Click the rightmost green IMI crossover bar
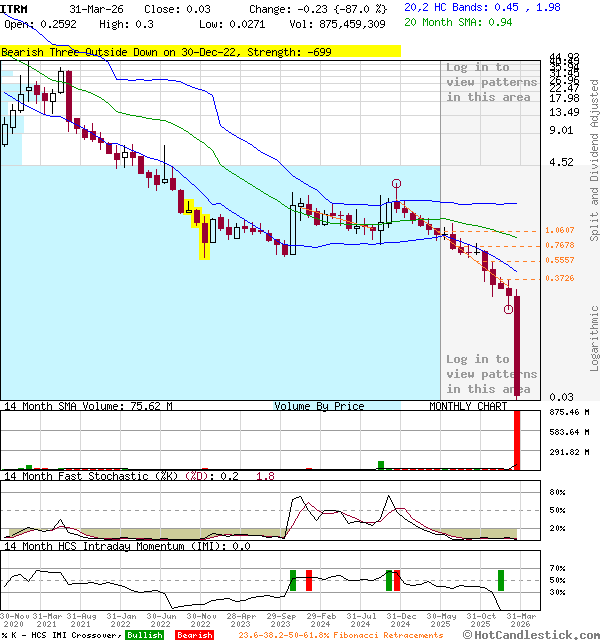The height and width of the screenshot is (640, 600). 501,580
